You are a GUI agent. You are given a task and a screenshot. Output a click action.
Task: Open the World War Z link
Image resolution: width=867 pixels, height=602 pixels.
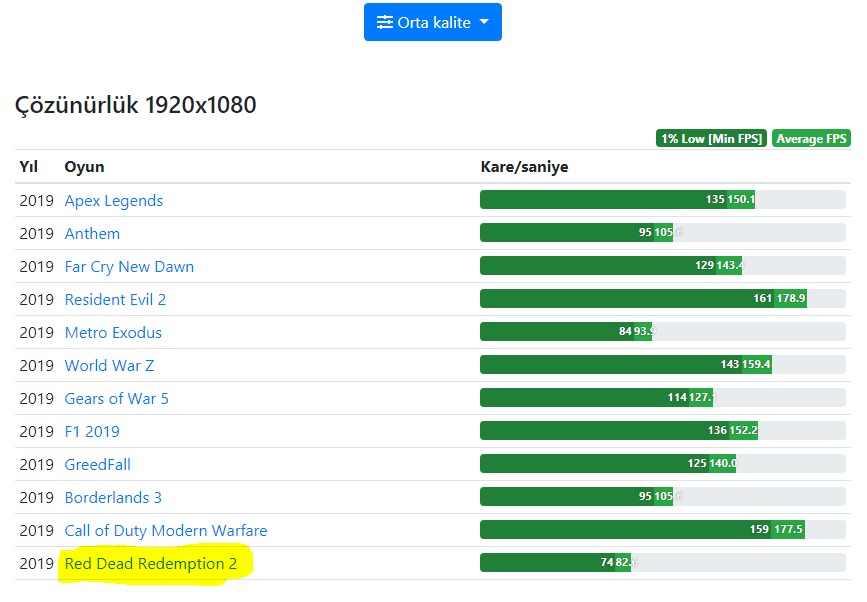click(x=109, y=365)
